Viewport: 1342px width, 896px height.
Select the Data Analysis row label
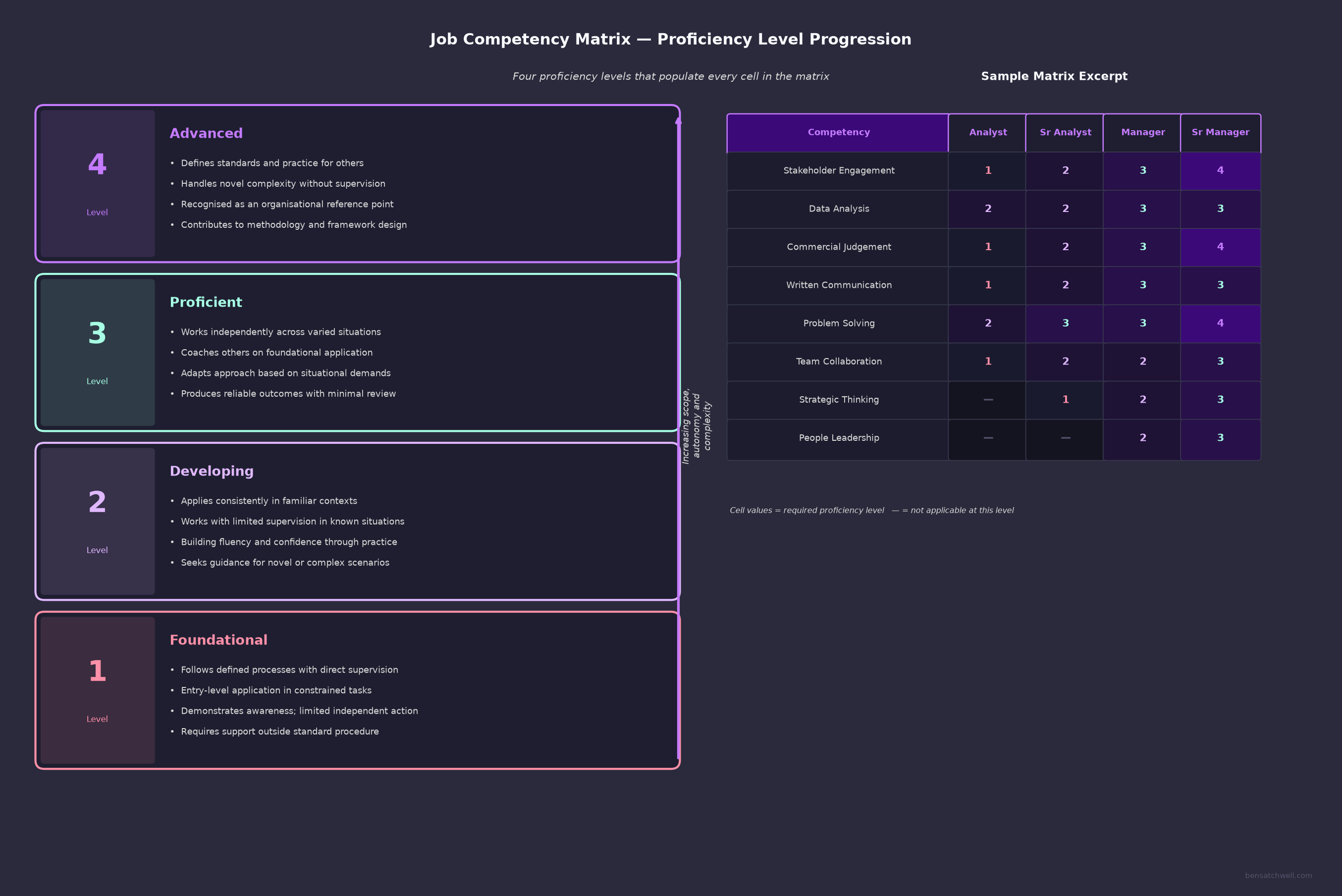coord(839,209)
